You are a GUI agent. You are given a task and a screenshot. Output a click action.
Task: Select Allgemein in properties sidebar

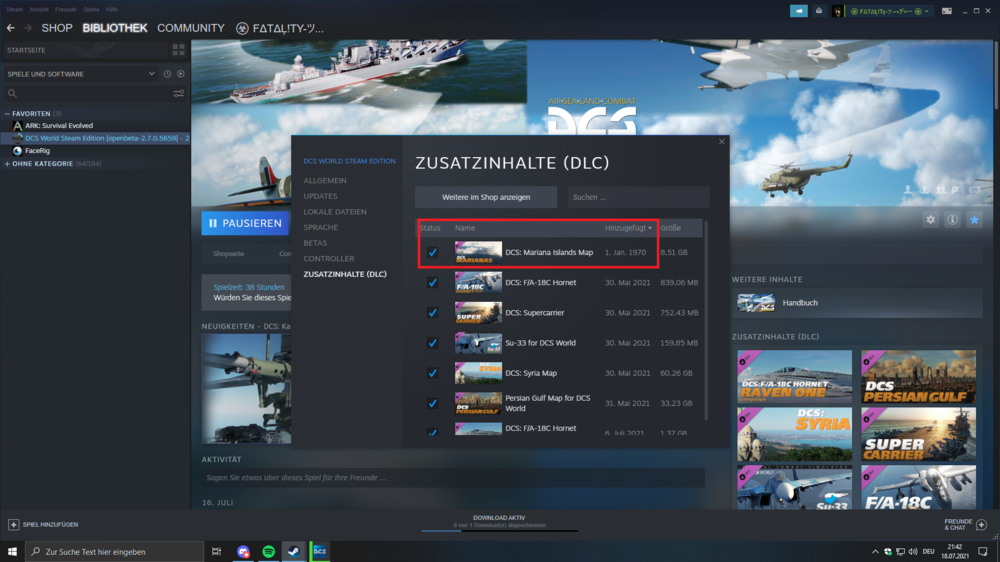[x=325, y=181]
